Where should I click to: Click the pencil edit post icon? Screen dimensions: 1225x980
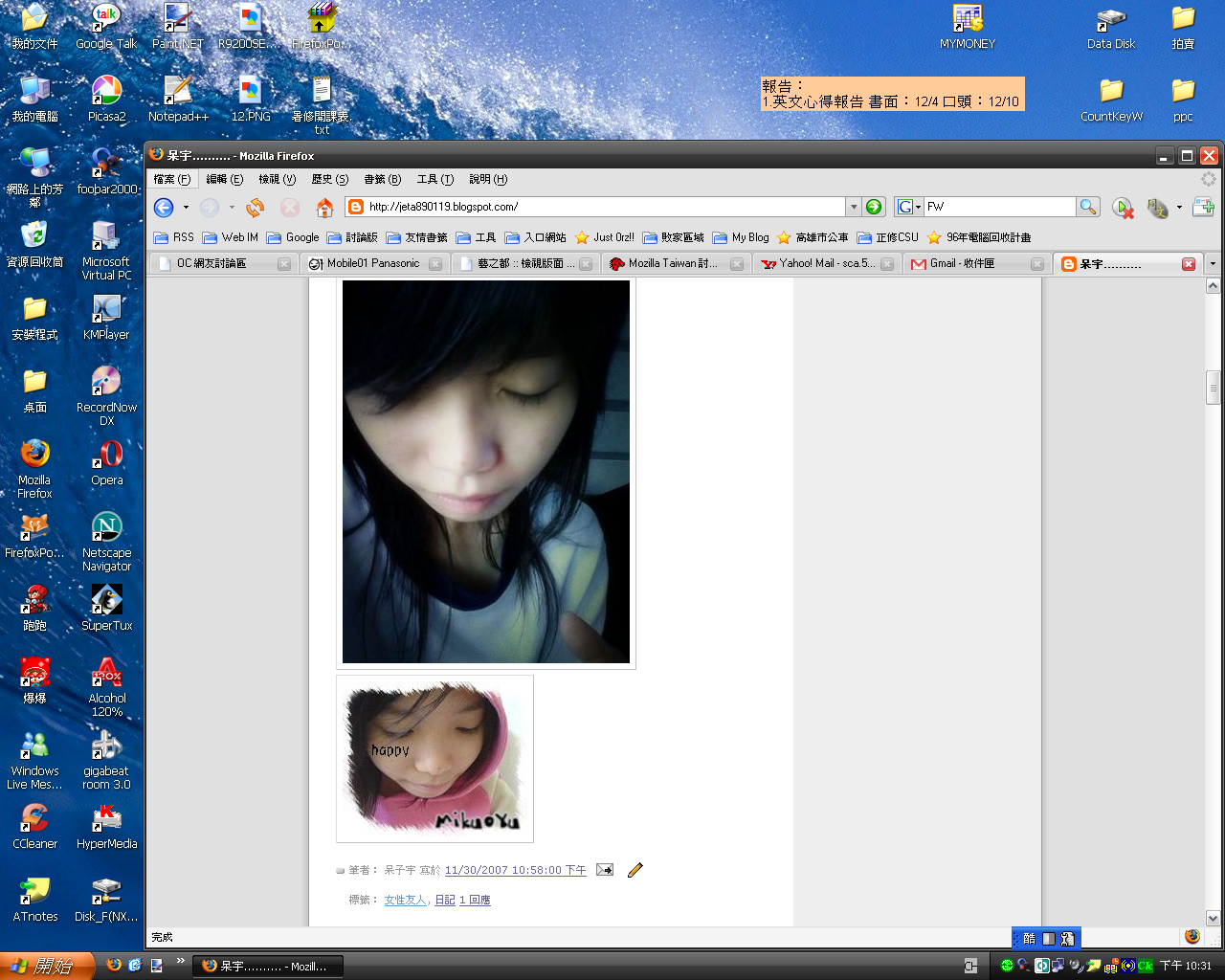[x=635, y=870]
